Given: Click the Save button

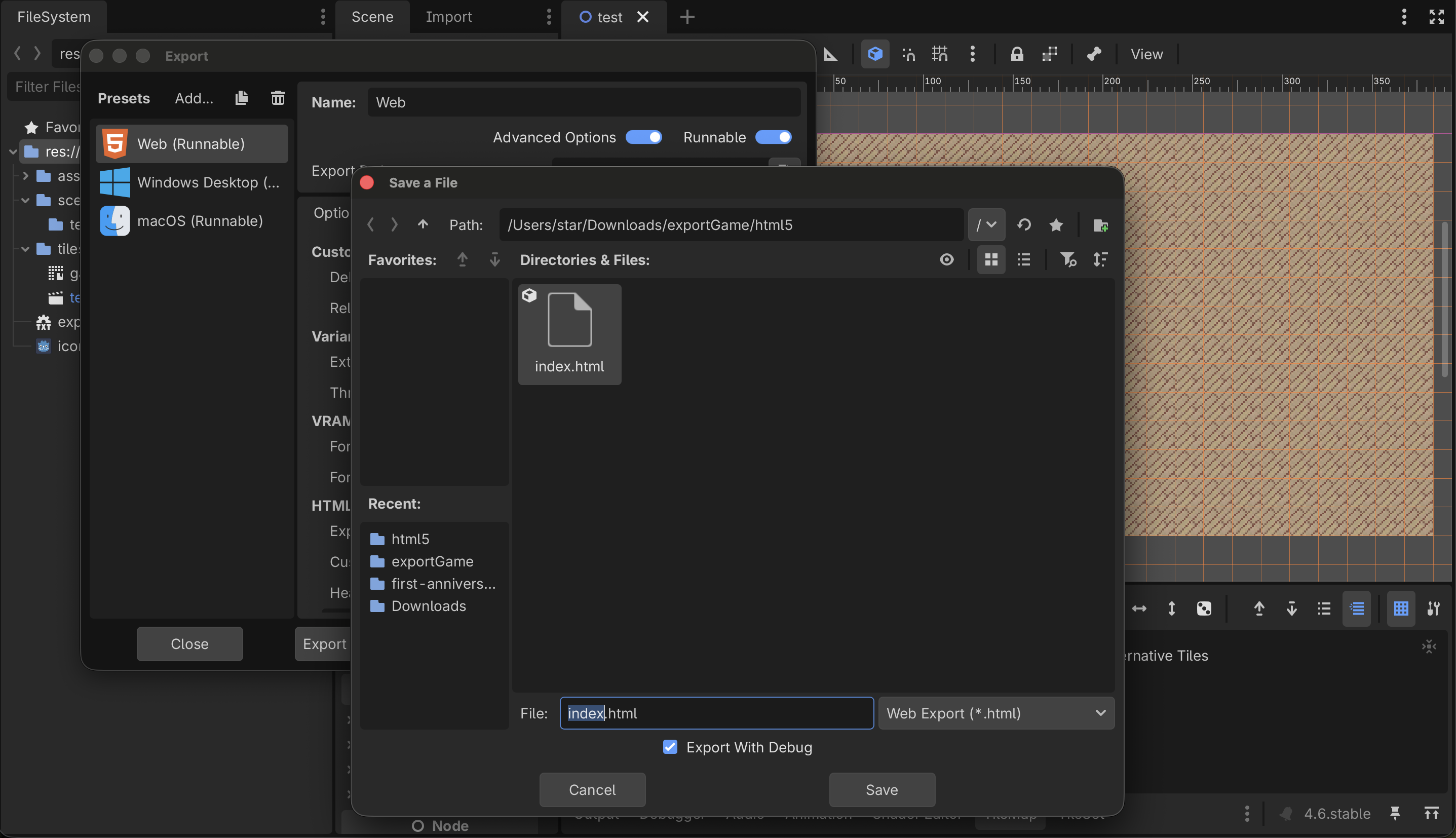Looking at the screenshot, I should click(881, 790).
